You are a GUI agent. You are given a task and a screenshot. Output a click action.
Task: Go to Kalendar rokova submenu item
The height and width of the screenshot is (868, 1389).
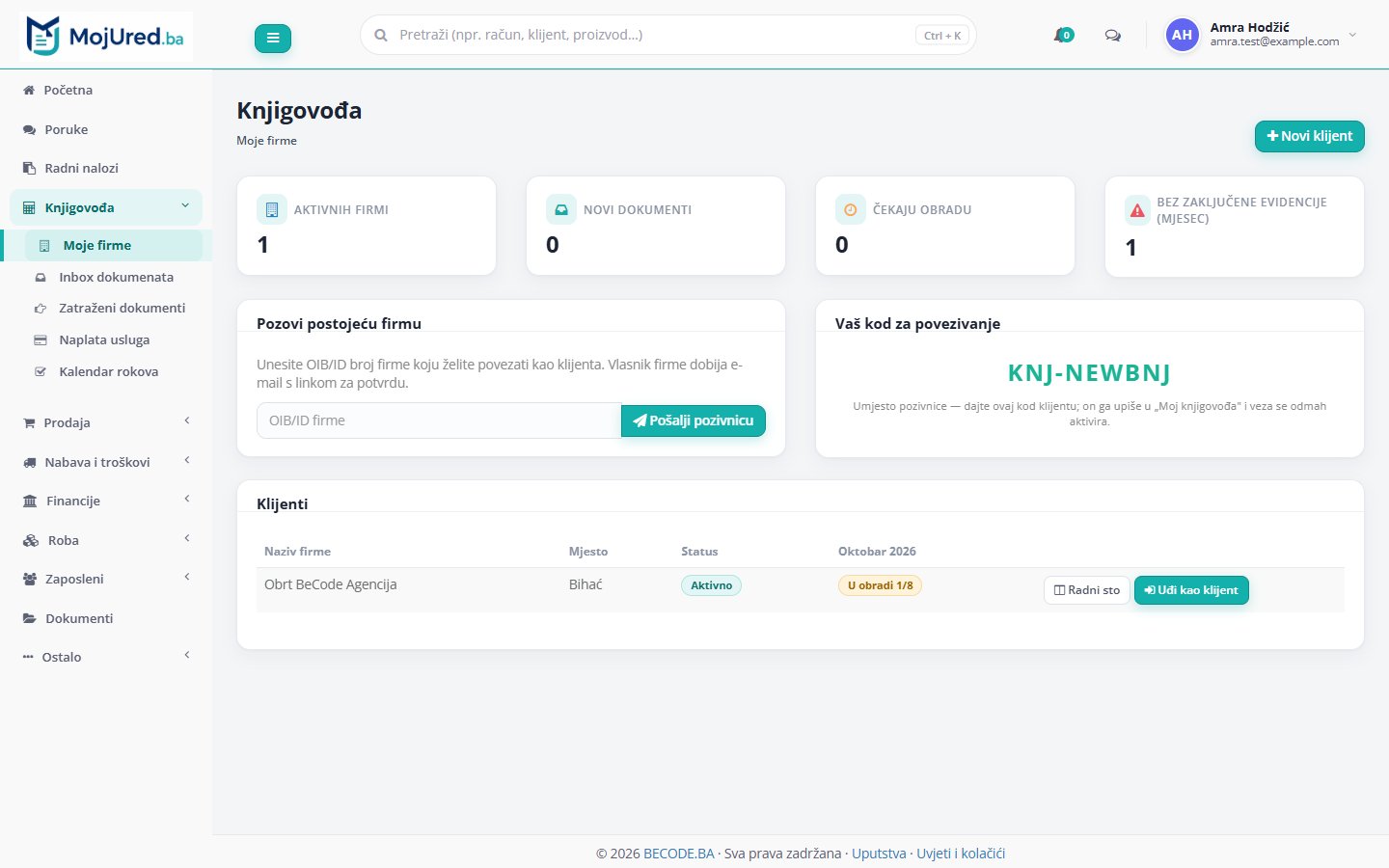106,371
